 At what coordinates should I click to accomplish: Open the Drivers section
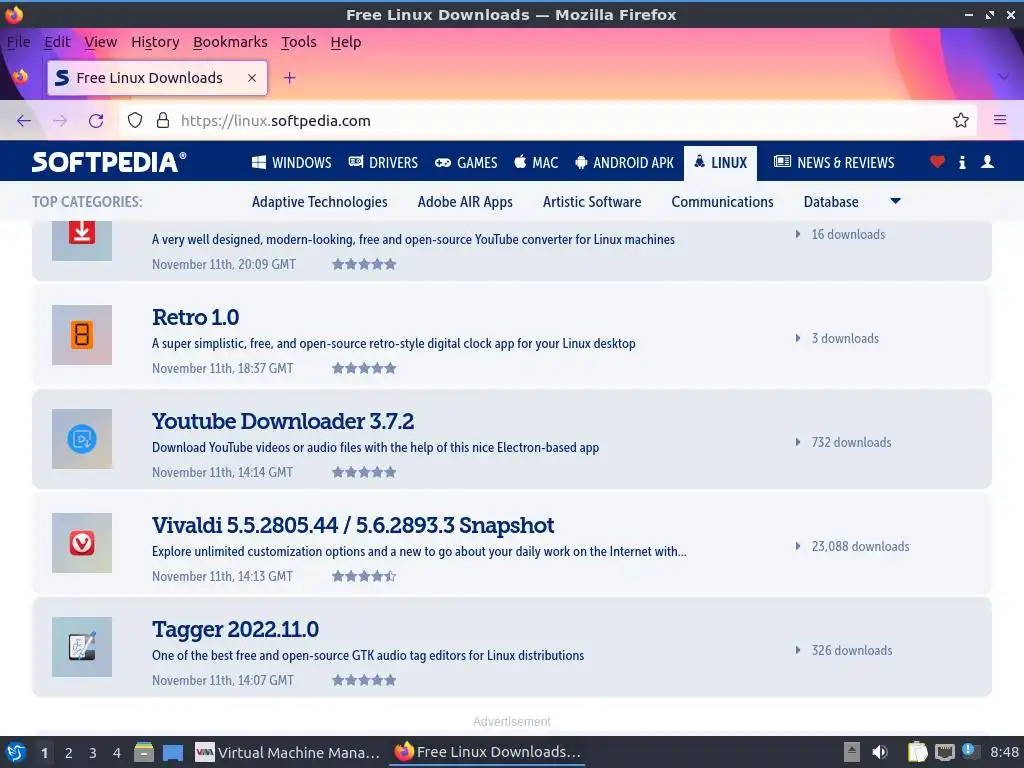(383, 163)
